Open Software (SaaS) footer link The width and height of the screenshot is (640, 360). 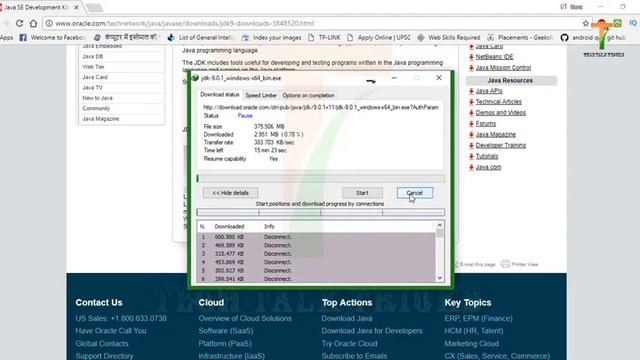pyautogui.click(x=226, y=331)
